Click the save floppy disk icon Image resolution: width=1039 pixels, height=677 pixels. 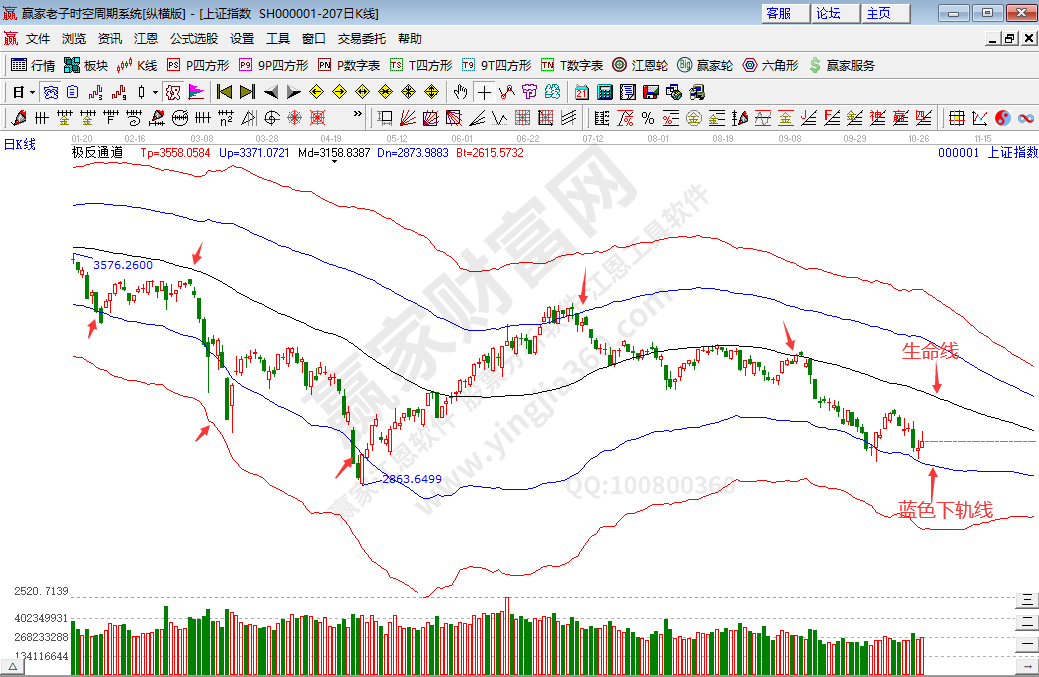tap(650, 92)
